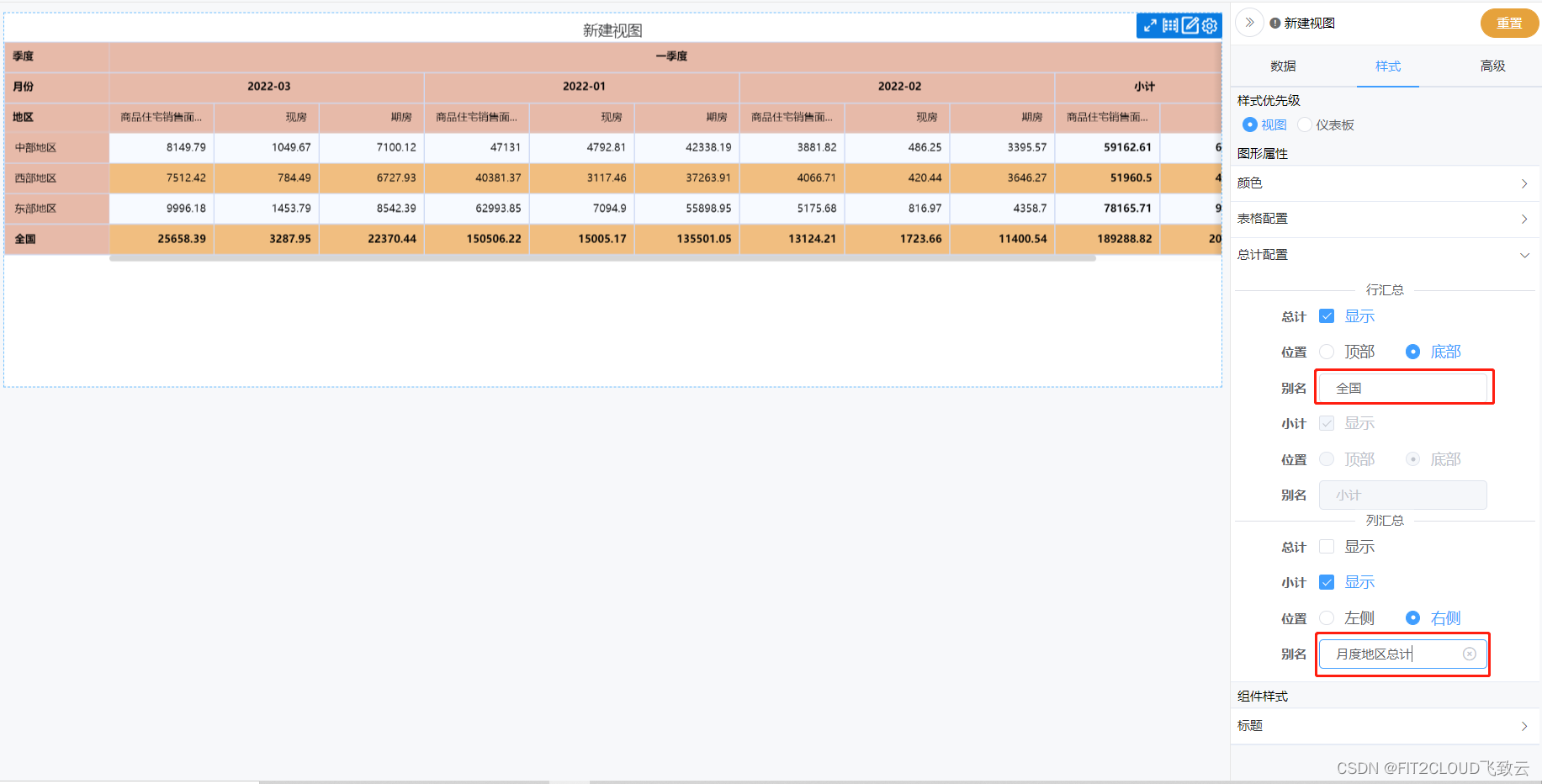Viewport: 1542px width, 784px height.
Task: Select the 全国 total row label
Action: click(56, 239)
